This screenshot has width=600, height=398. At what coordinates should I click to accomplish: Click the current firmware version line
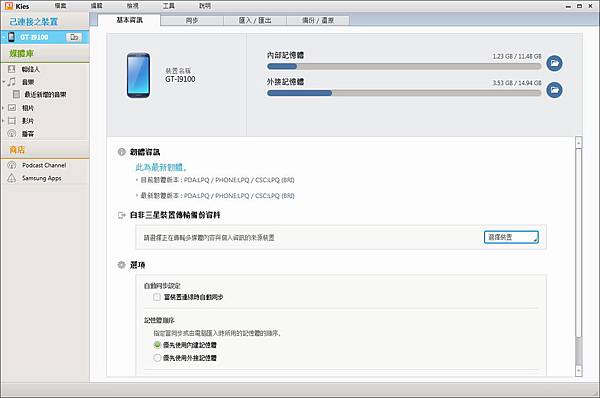[217, 180]
